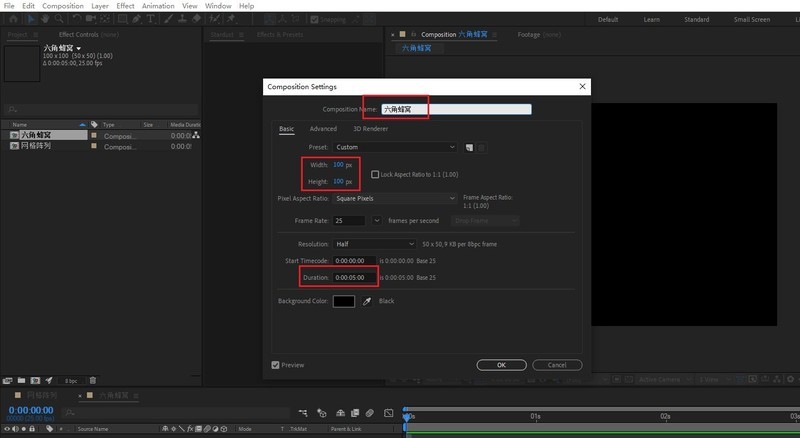Open the Preset dropdown set to Custom

pyautogui.click(x=395, y=147)
